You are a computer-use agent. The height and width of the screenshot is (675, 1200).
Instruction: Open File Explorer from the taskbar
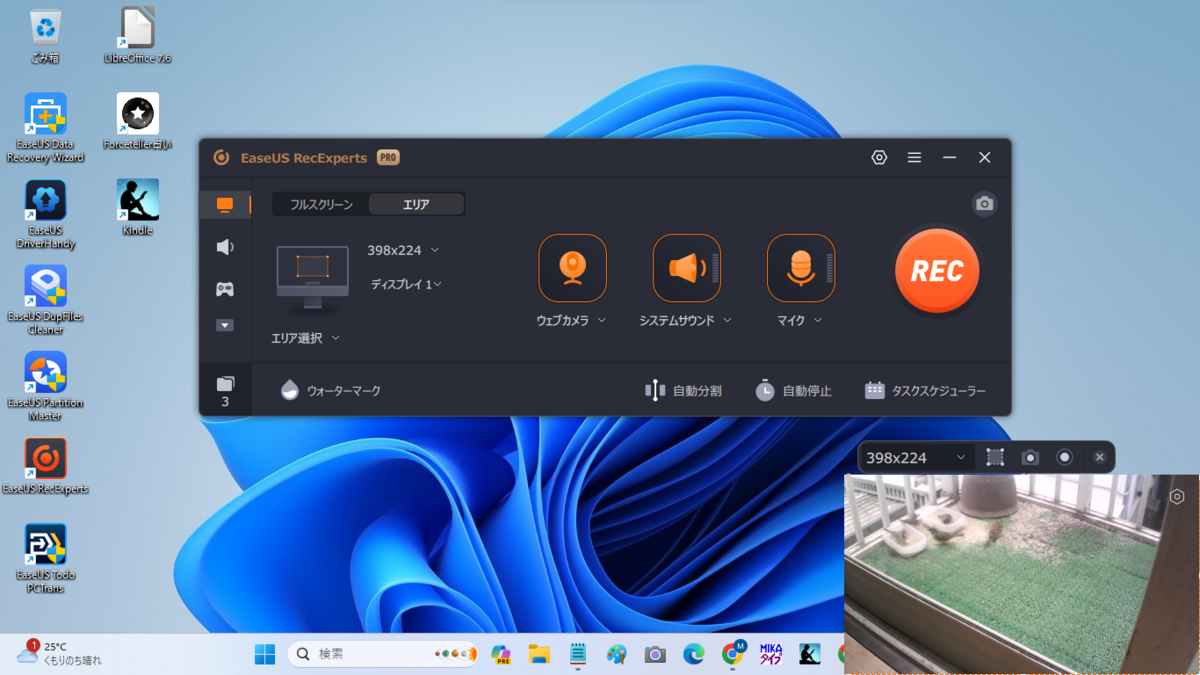(539, 654)
